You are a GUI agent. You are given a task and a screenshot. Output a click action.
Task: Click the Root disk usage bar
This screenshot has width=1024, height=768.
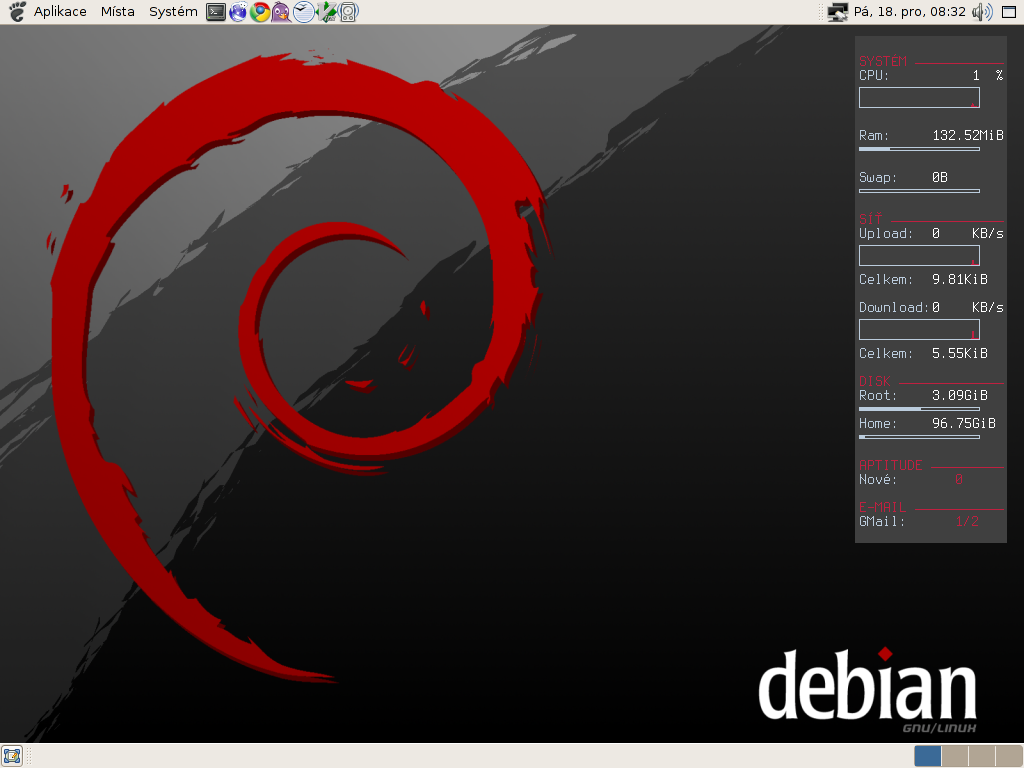tap(919, 409)
